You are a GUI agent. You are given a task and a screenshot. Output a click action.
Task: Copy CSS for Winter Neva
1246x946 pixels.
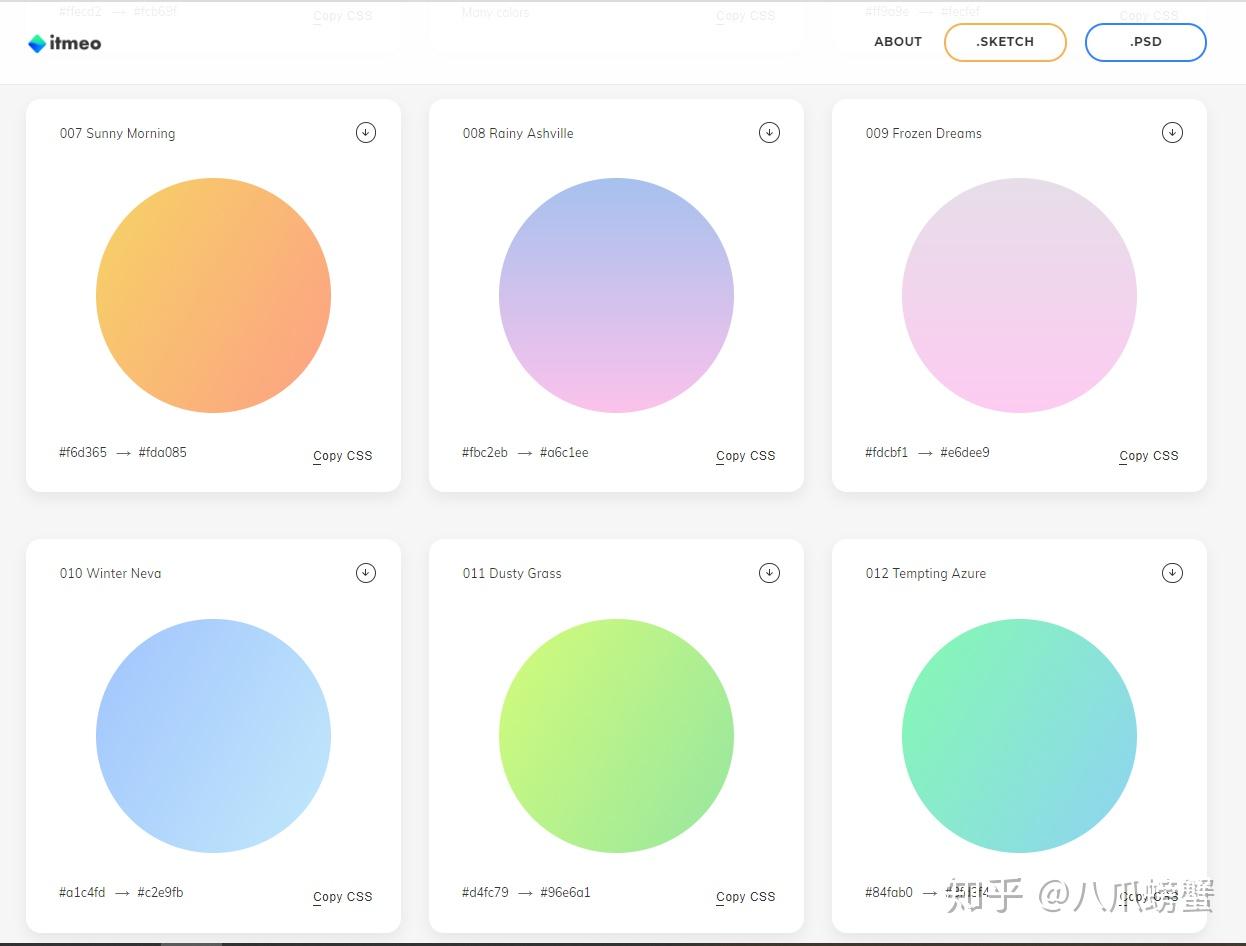[342, 897]
